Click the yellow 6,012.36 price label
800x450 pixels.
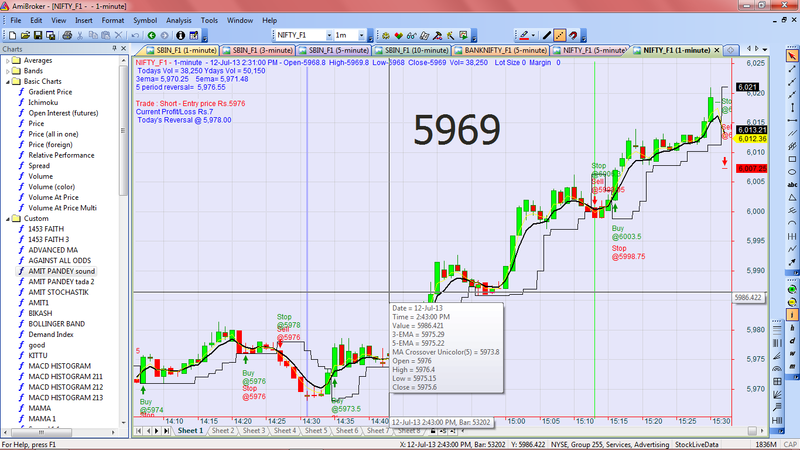[752, 139]
